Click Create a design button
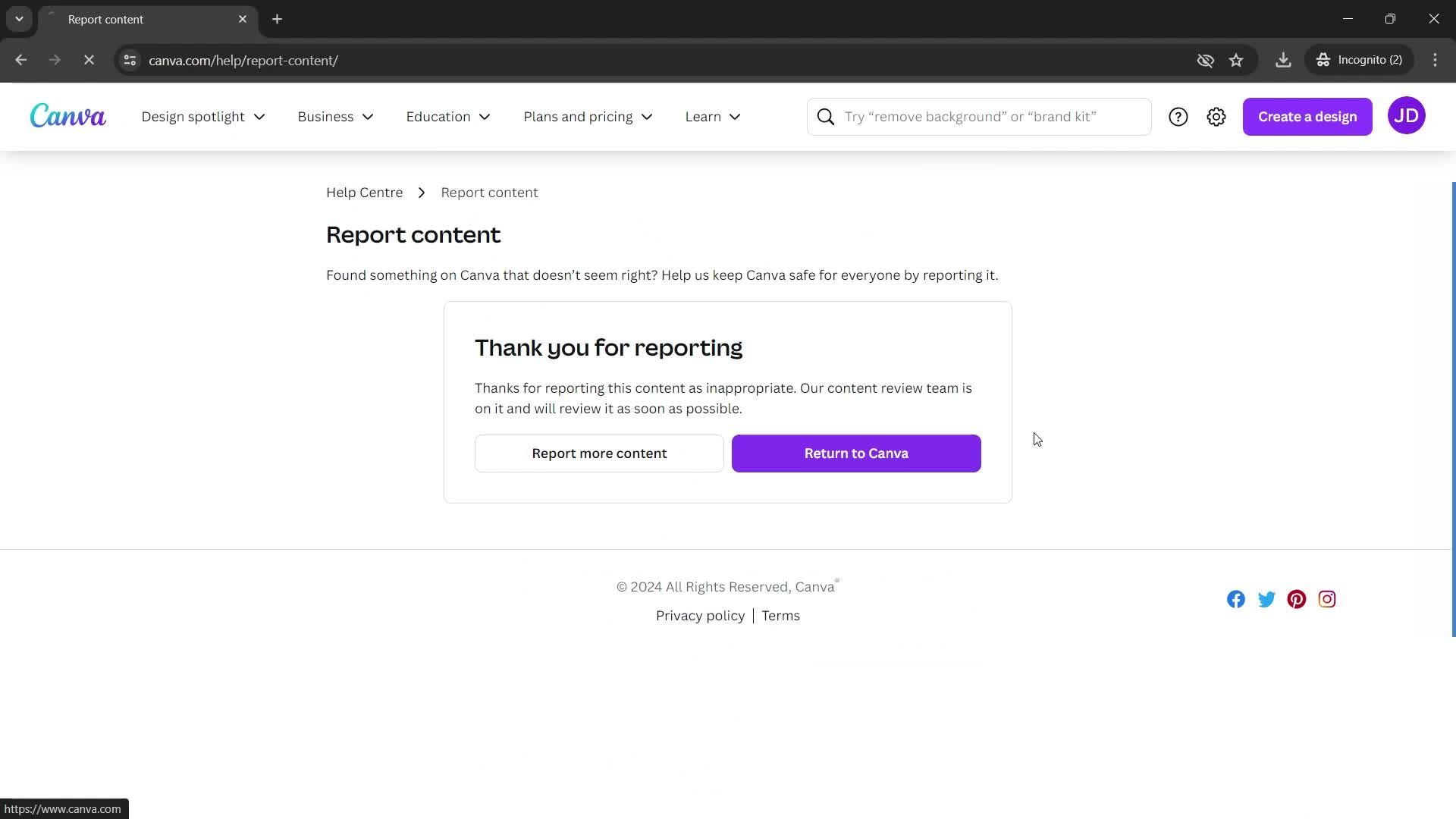Screen dimensions: 1456x819 (1307, 117)
